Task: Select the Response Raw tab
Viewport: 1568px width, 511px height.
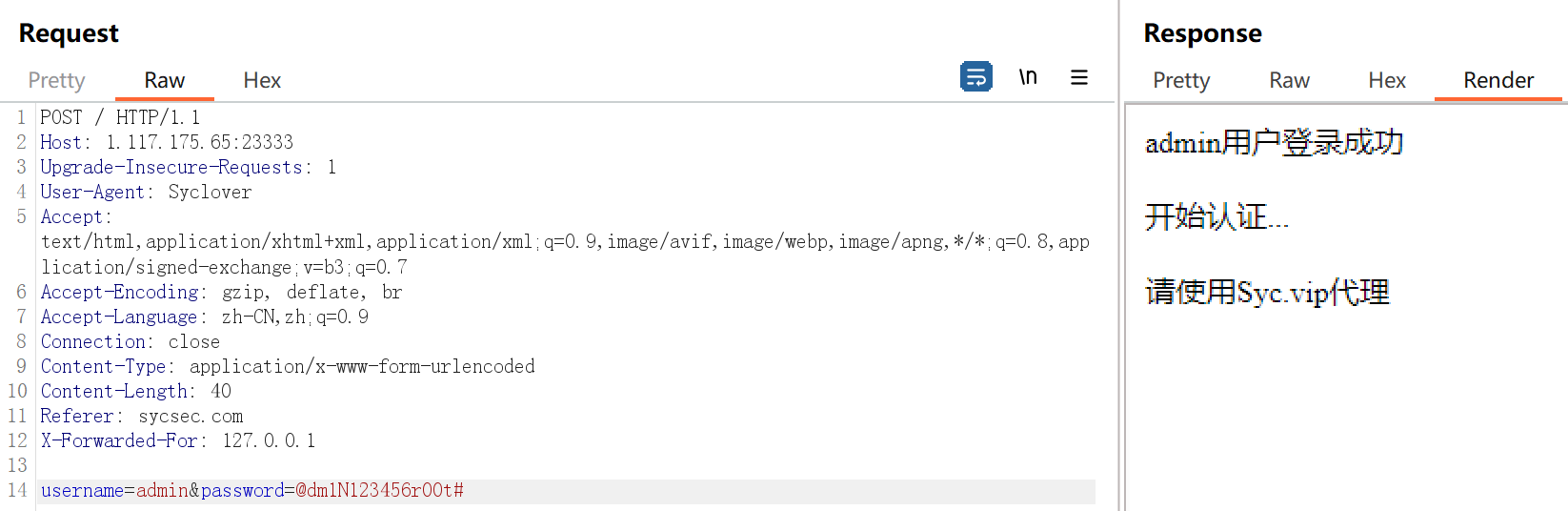Action: [1289, 80]
